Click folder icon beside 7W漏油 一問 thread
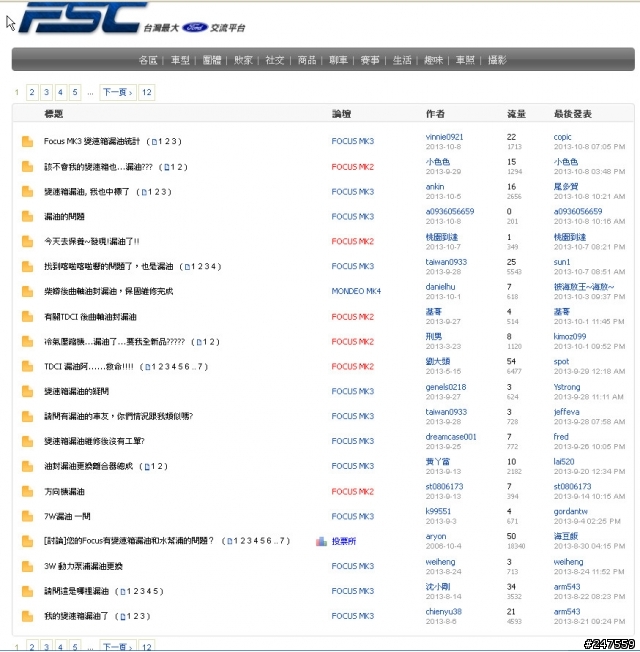This screenshot has width=640, height=652. [x=27, y=516]
